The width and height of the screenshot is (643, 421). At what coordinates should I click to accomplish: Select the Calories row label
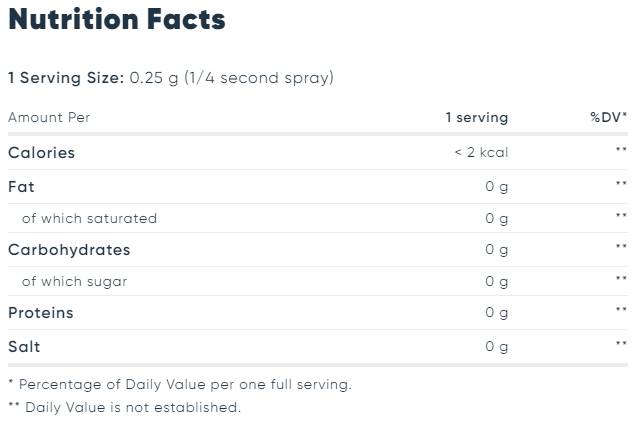[x=41, y=153]
